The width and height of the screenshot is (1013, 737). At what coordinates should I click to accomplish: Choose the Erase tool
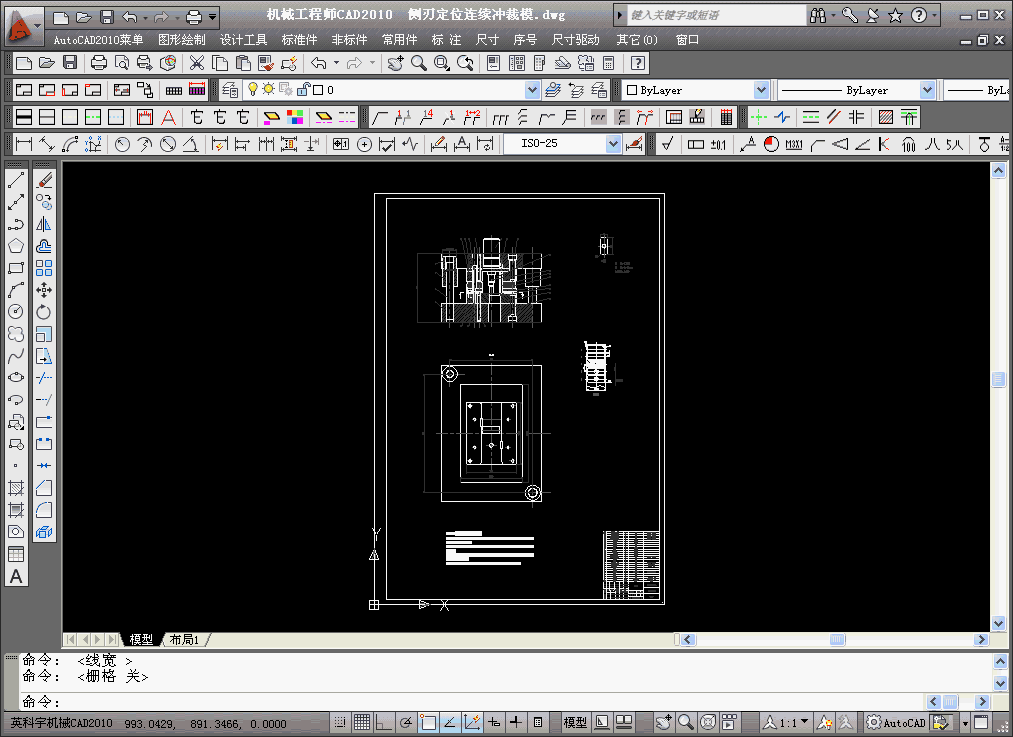click(x=44, y=181)
